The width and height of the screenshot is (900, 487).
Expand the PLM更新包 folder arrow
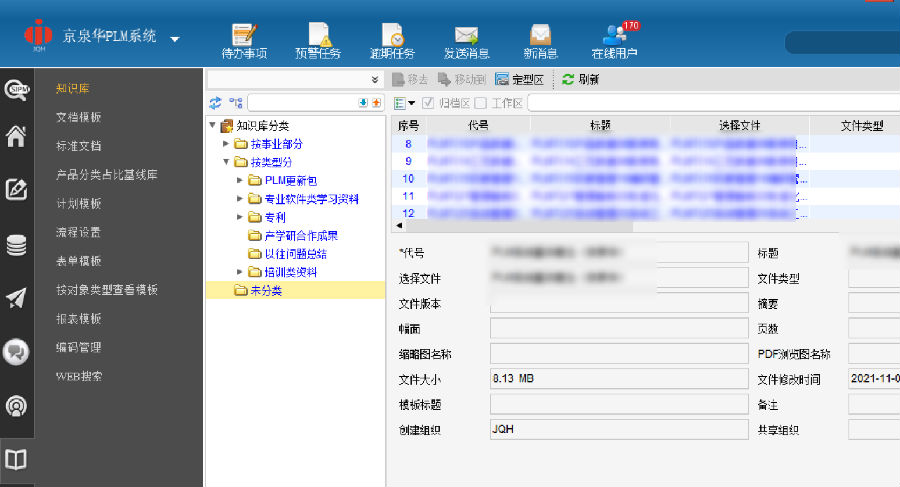pos(240,180)
